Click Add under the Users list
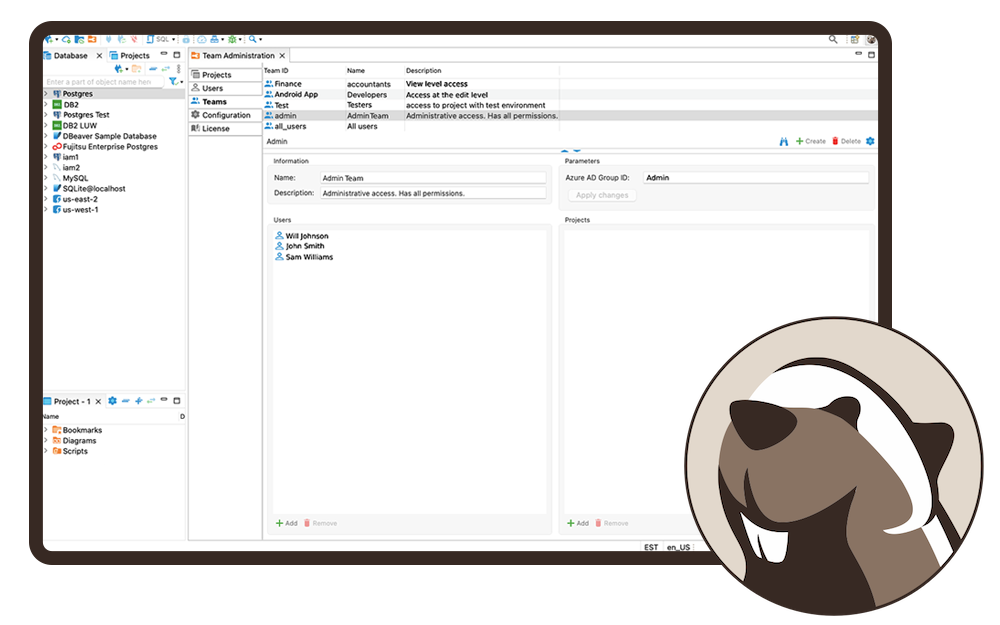Viewport: 1000px width, 625px height. tap(286, 523)
